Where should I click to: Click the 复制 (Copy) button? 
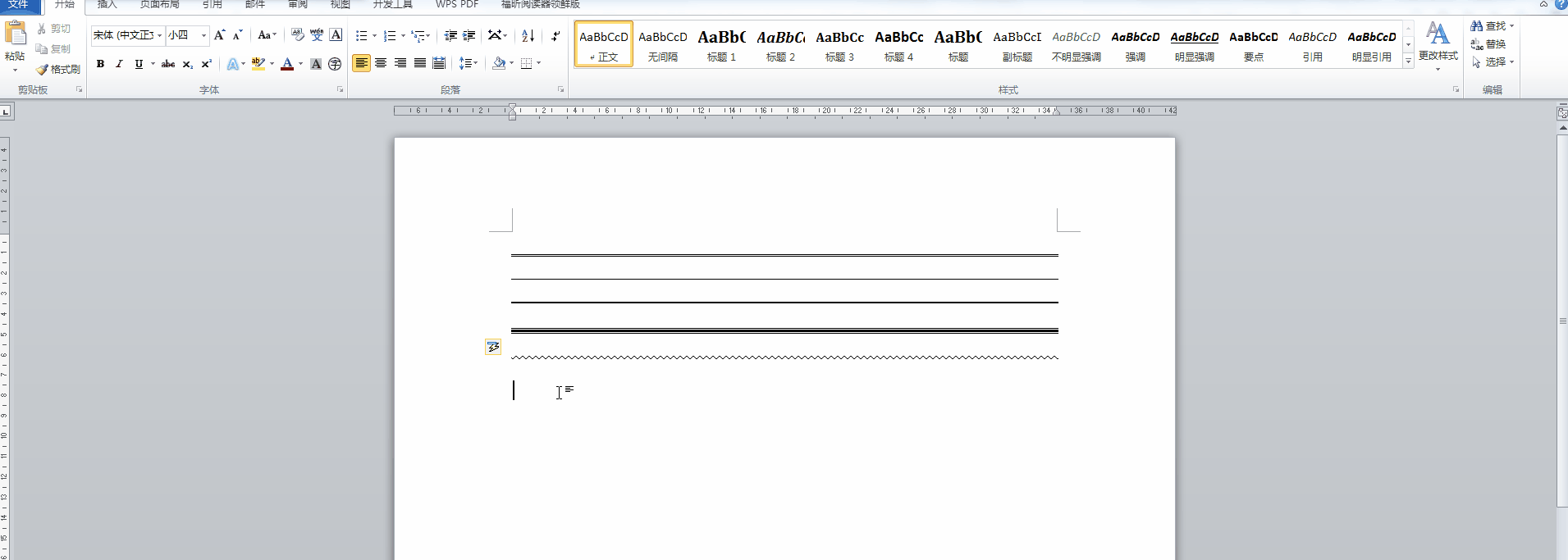point(54,49)
